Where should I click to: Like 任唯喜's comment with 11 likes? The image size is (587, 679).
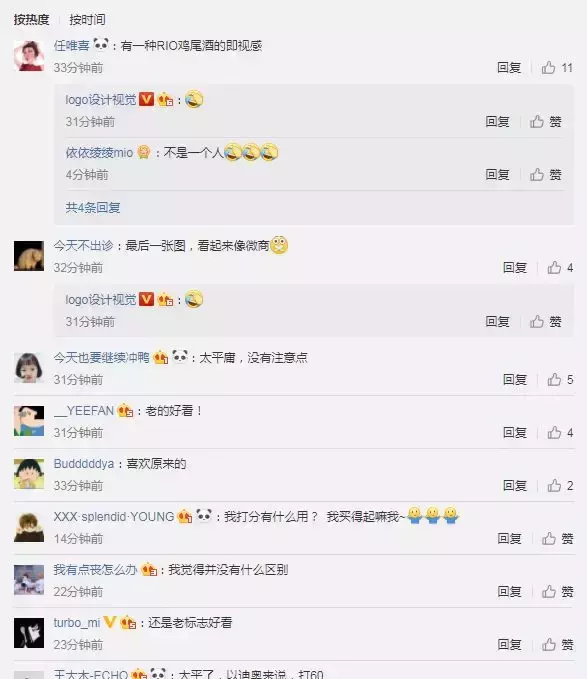coord(557,68)
